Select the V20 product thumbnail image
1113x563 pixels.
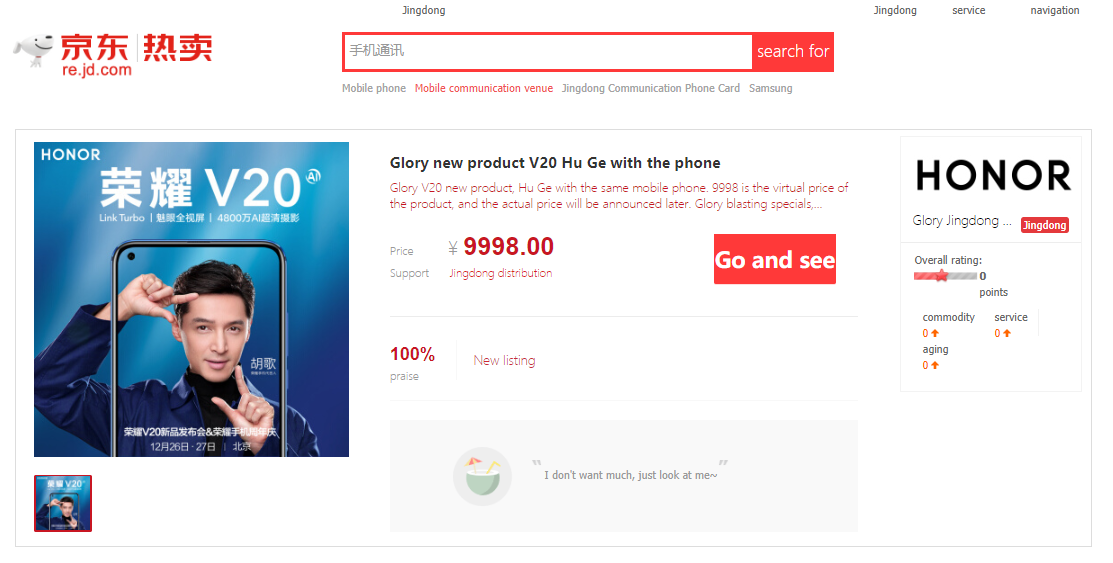63,503
